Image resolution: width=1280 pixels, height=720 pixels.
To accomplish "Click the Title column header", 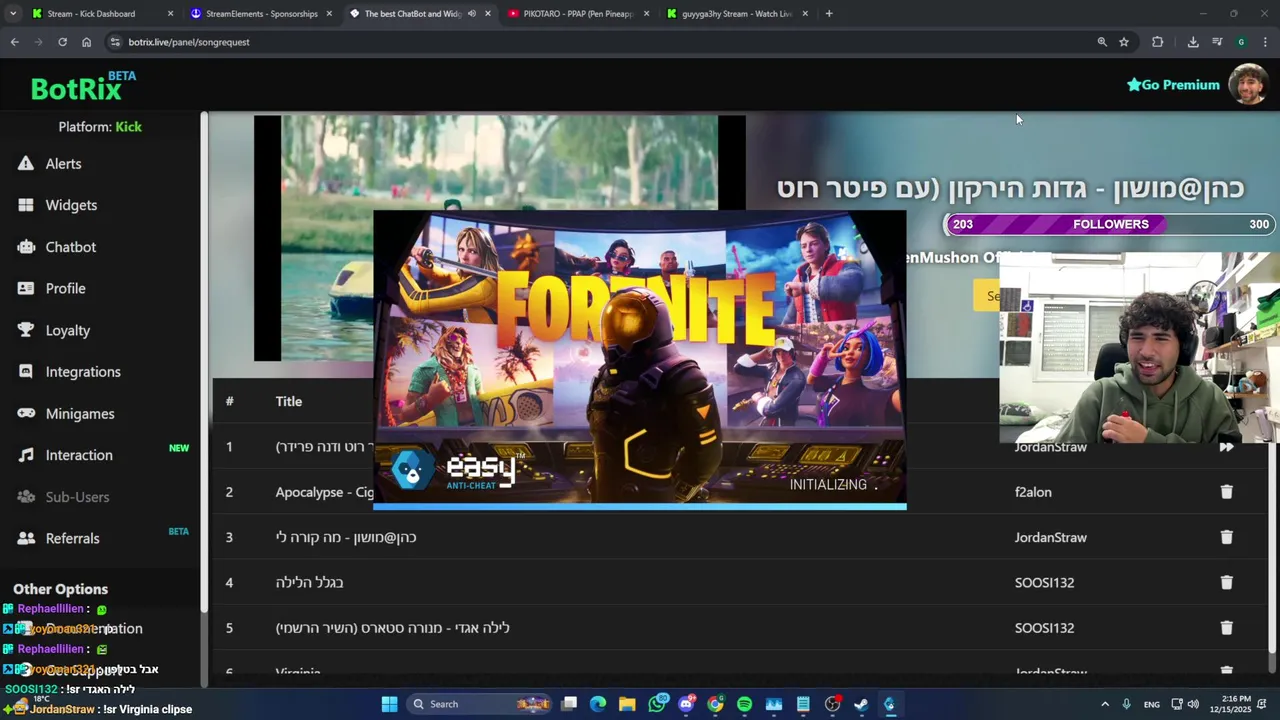I will (289, 401).
